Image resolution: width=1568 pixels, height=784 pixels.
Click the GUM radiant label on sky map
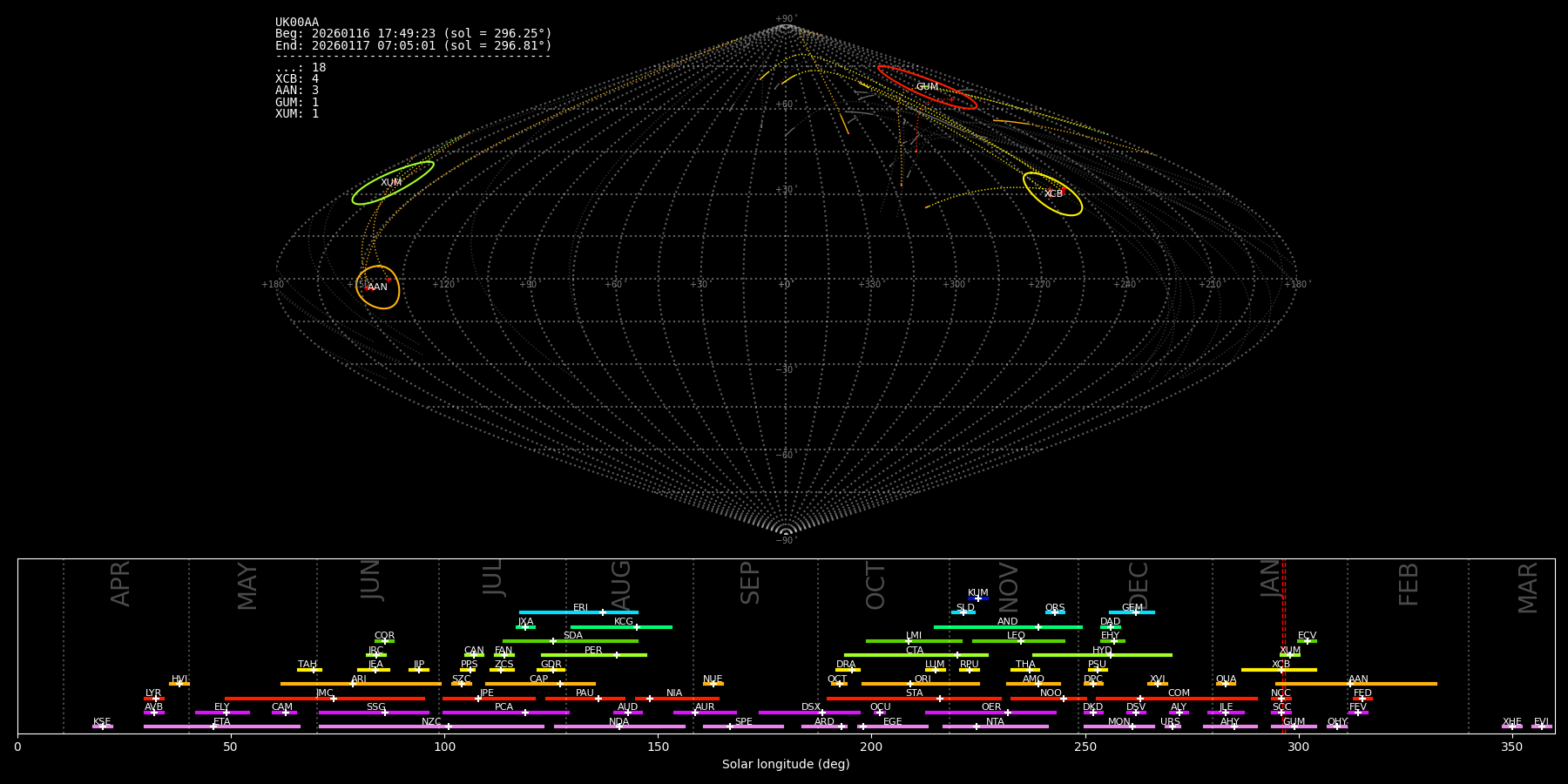pos(927,87)
